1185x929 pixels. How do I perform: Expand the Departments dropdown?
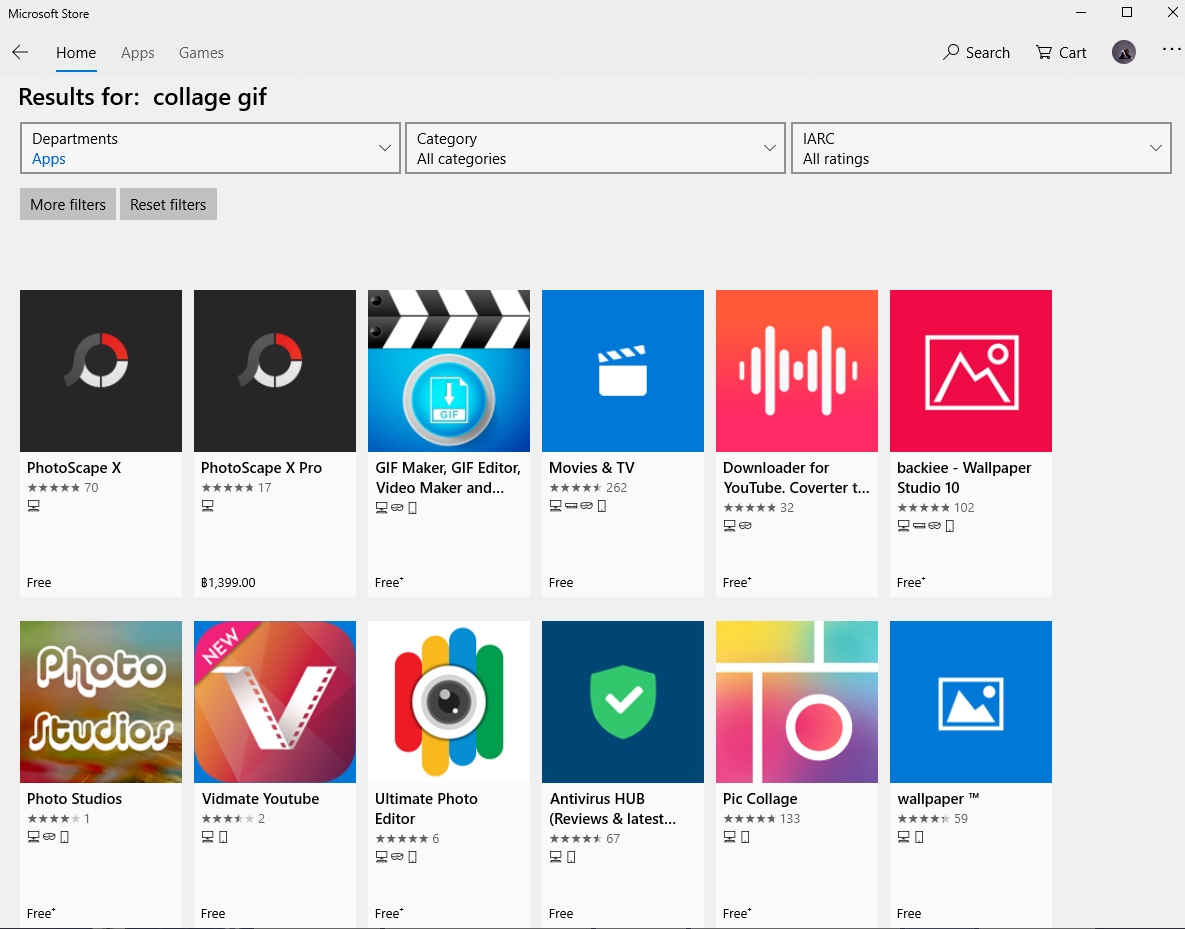(210, 148)
